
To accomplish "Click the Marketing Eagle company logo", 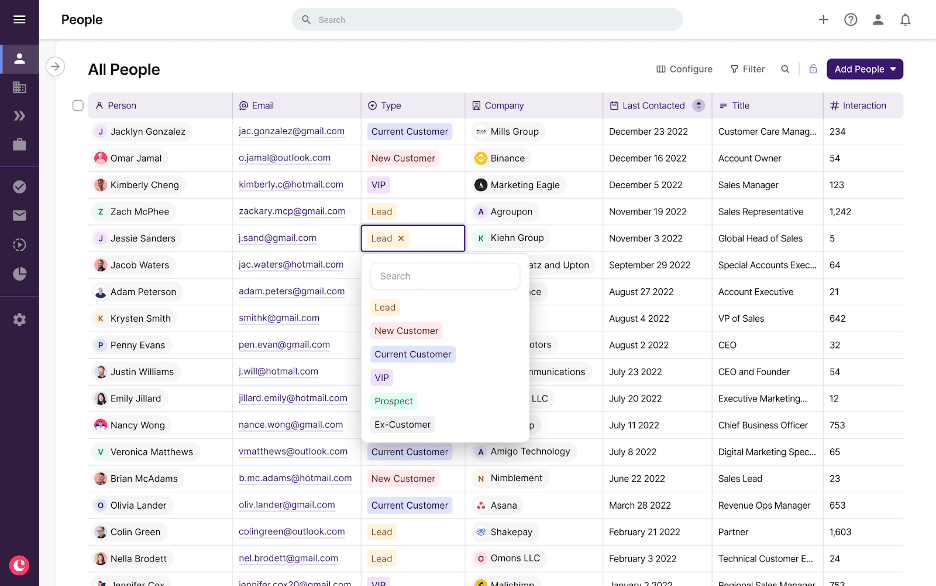I will (x=481, y=185).
